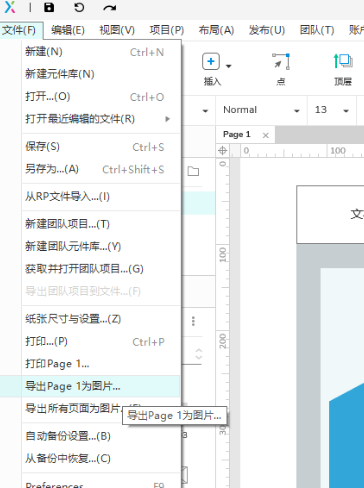The image size is (364, 488).
Task: Click the 顶层 bring-to-front icon
Action: coord(343,61)
